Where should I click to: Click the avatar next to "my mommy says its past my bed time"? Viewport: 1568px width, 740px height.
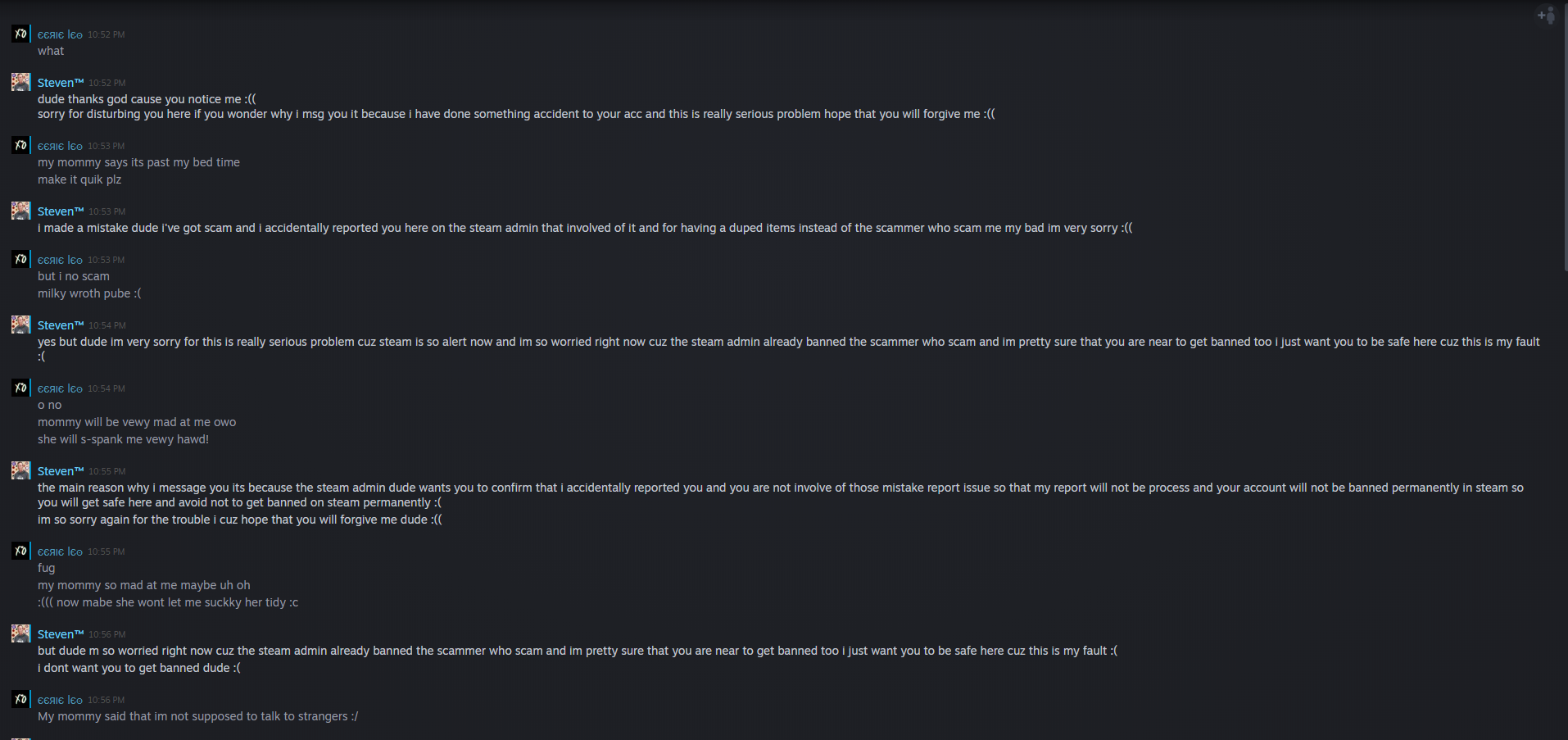pyautogui.click(x=20, y=145)
